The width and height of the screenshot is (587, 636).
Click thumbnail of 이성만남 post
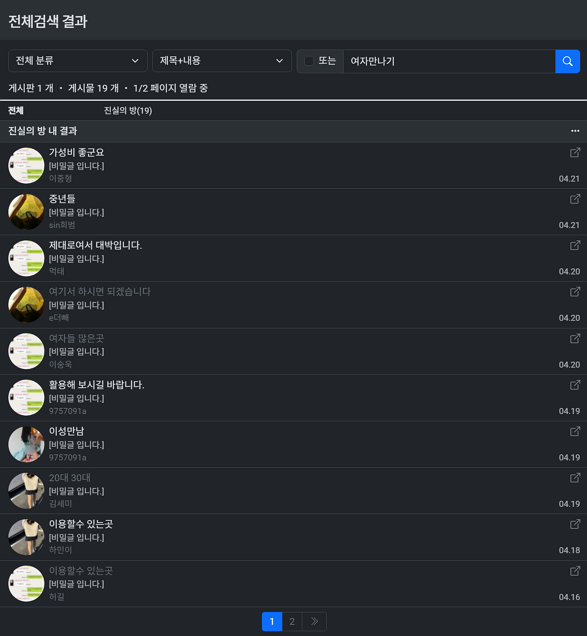tap(26, 444)
